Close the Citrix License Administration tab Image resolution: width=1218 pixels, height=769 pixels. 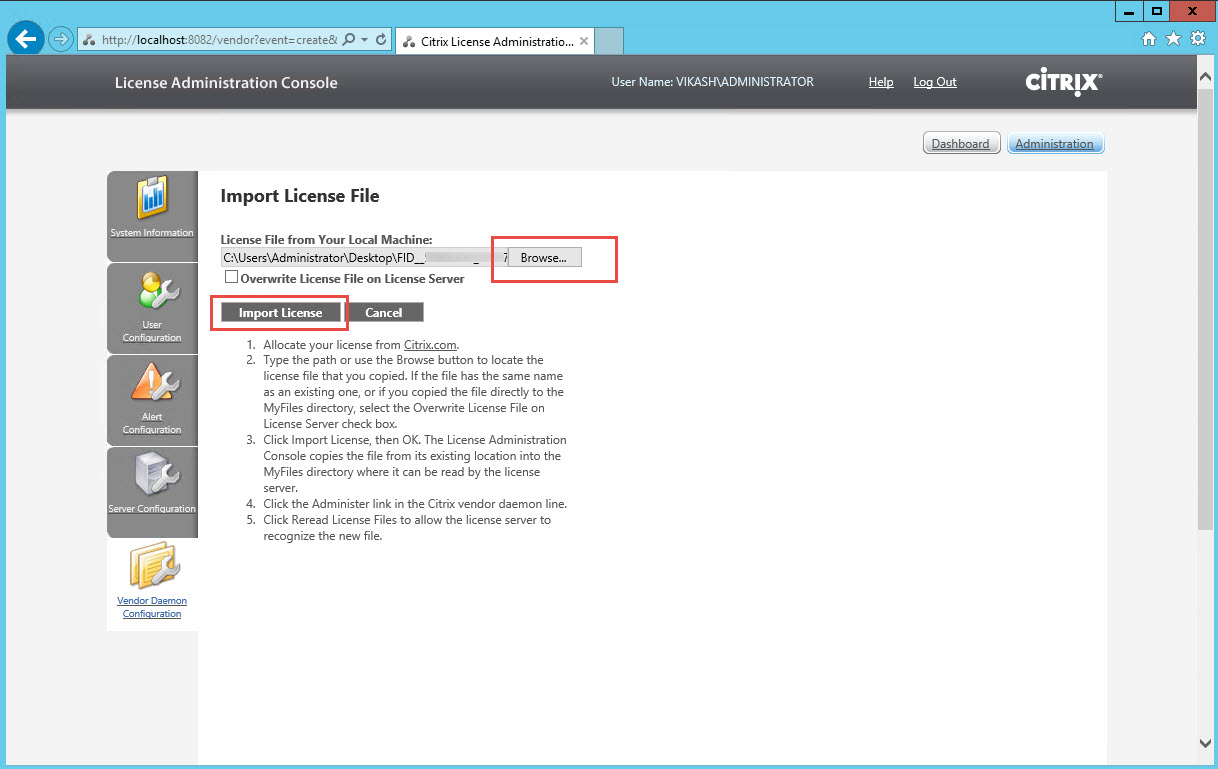584,41
